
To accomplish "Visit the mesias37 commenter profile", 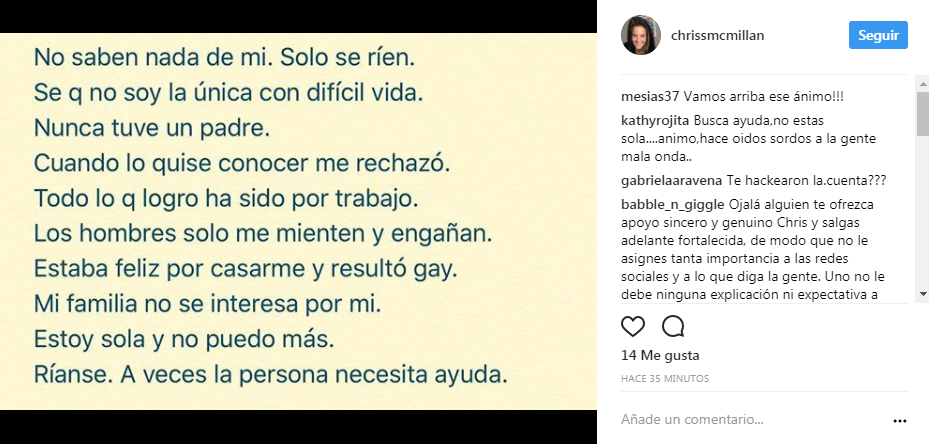I will click(x=650, y=97).
